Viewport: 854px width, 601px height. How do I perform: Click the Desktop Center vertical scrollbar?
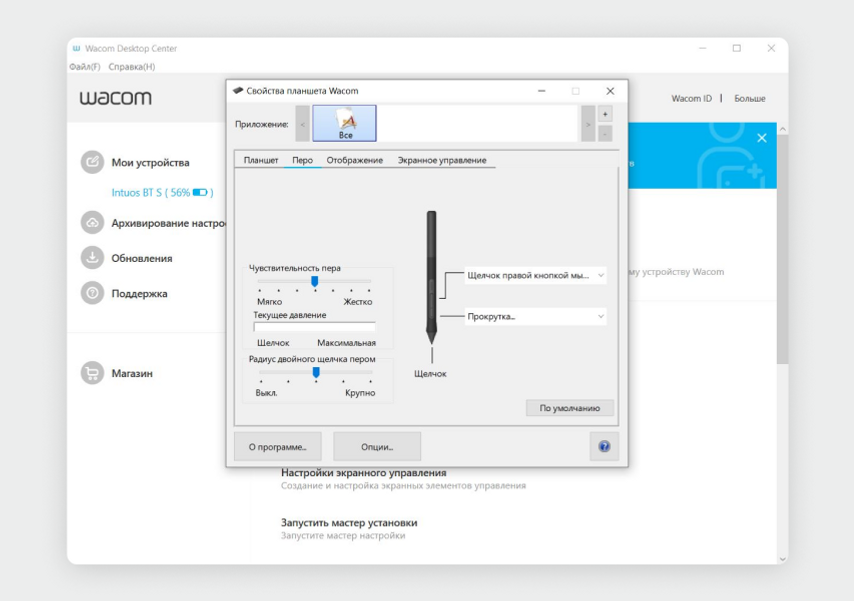pos(783,249)
